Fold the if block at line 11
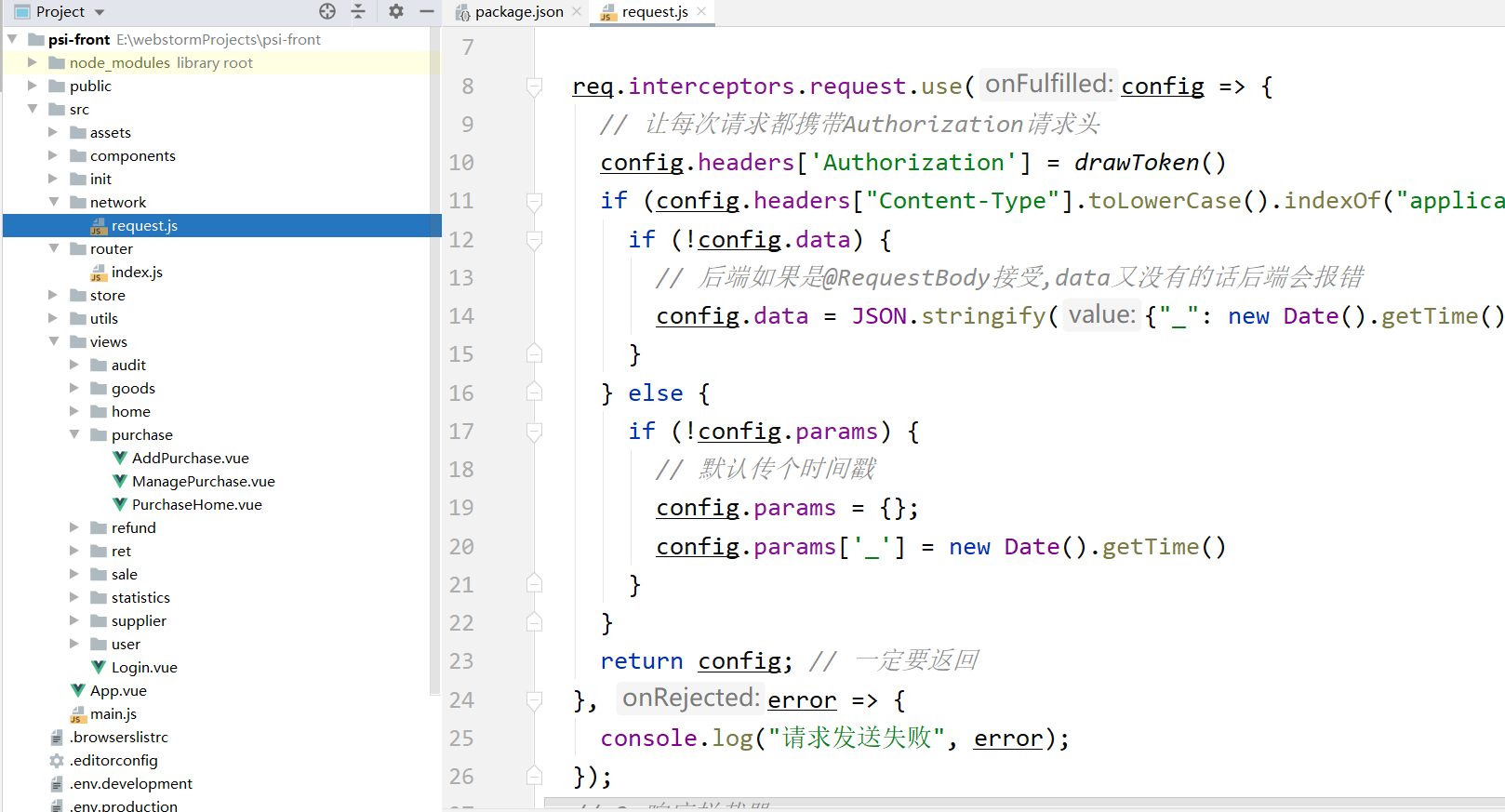 tap(534, 201)
